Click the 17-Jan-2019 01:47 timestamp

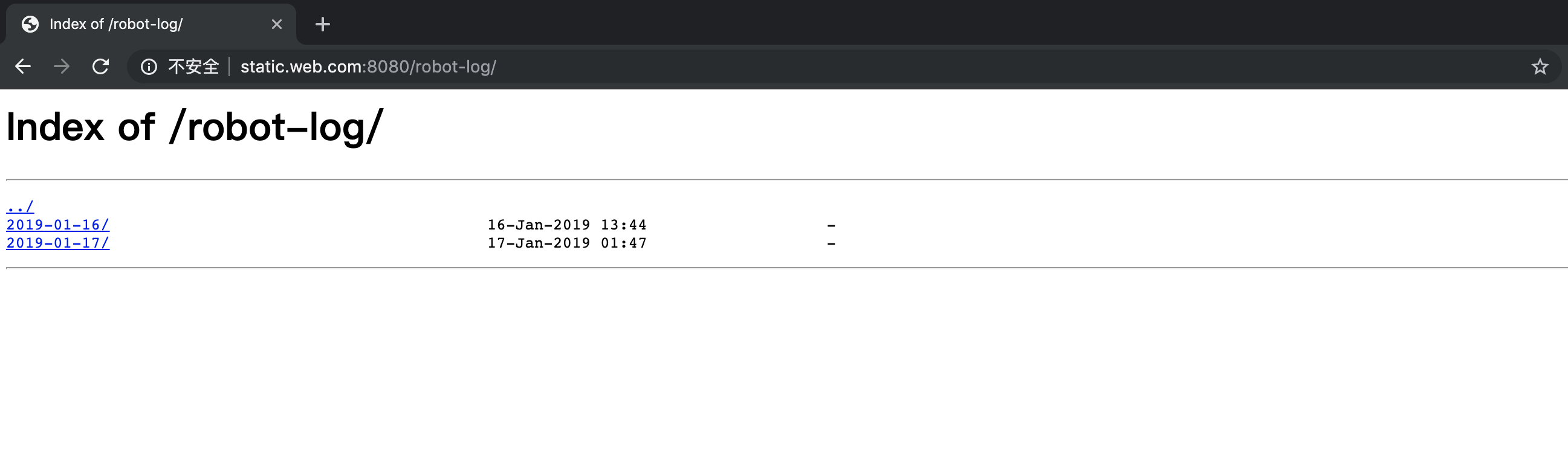[567, 243]
